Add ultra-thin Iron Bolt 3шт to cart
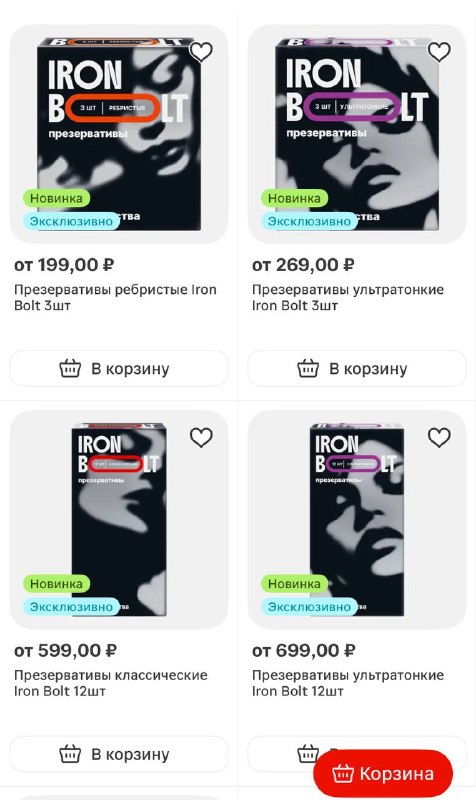476x800 pixels. coord(357,368)
